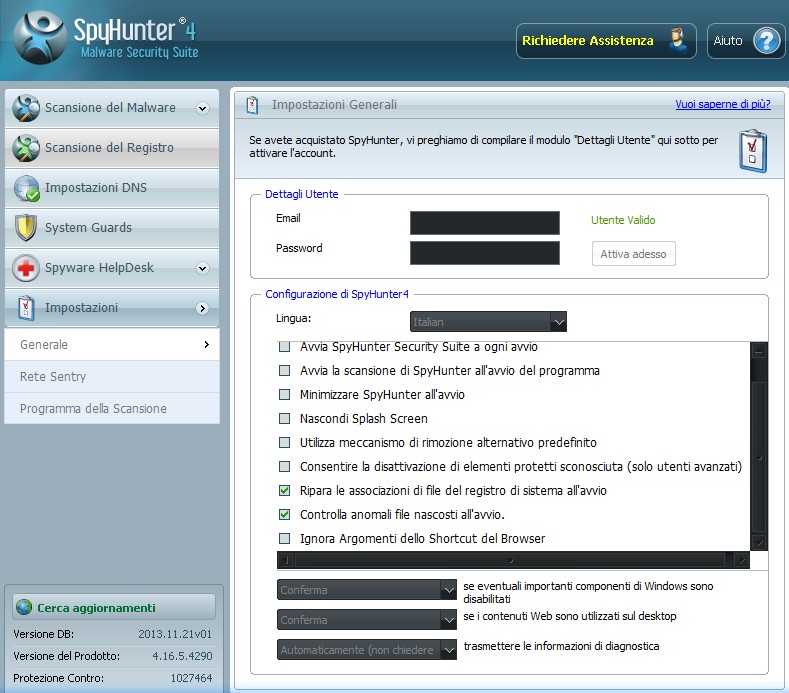Select Programma della Scansione submenu item
This screenshot has width=789, height=693.
(x=112, y=408)
